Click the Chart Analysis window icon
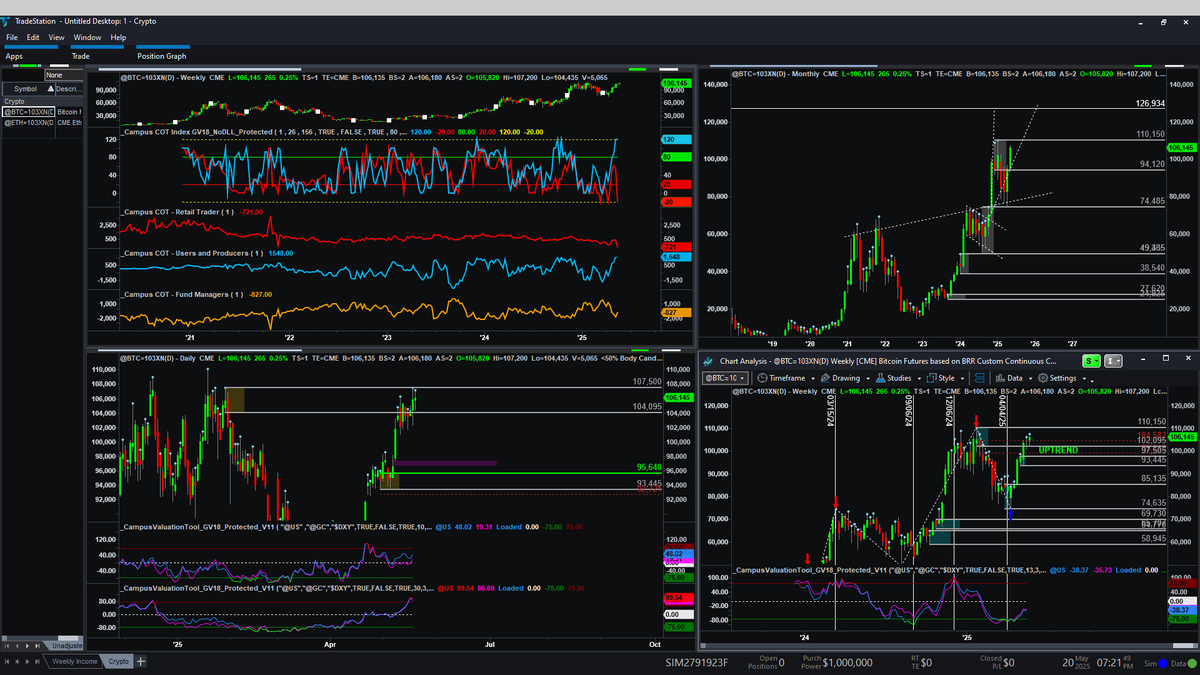The width and height of the screenshot is (1200, 675). [x=706, y=361]
